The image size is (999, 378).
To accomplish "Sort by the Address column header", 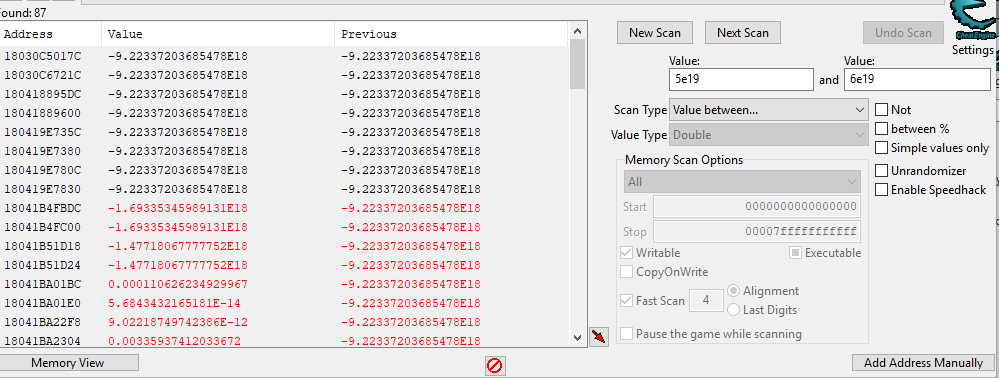I will click(51, 34).
